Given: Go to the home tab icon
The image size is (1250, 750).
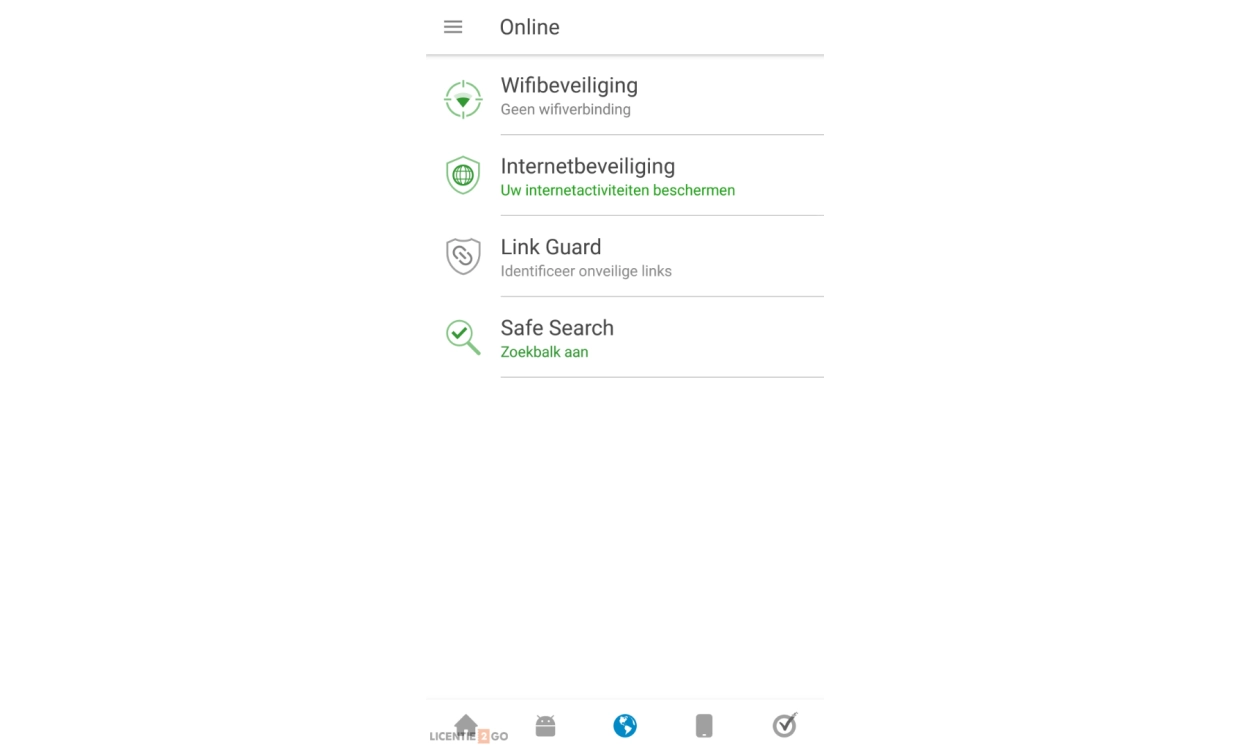Looking at the screenshot, I should (x=466, y=725).
